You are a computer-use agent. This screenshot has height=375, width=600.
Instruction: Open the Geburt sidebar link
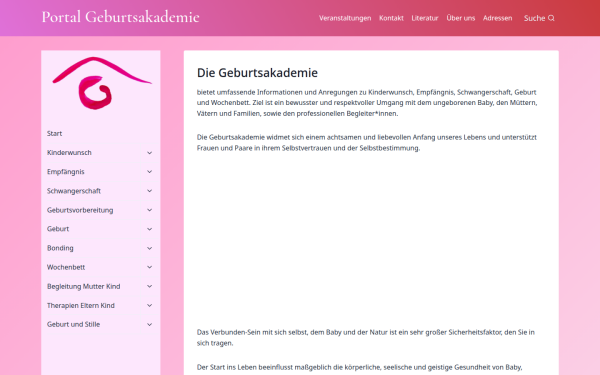pyautogui.click(x=58, y=229)
